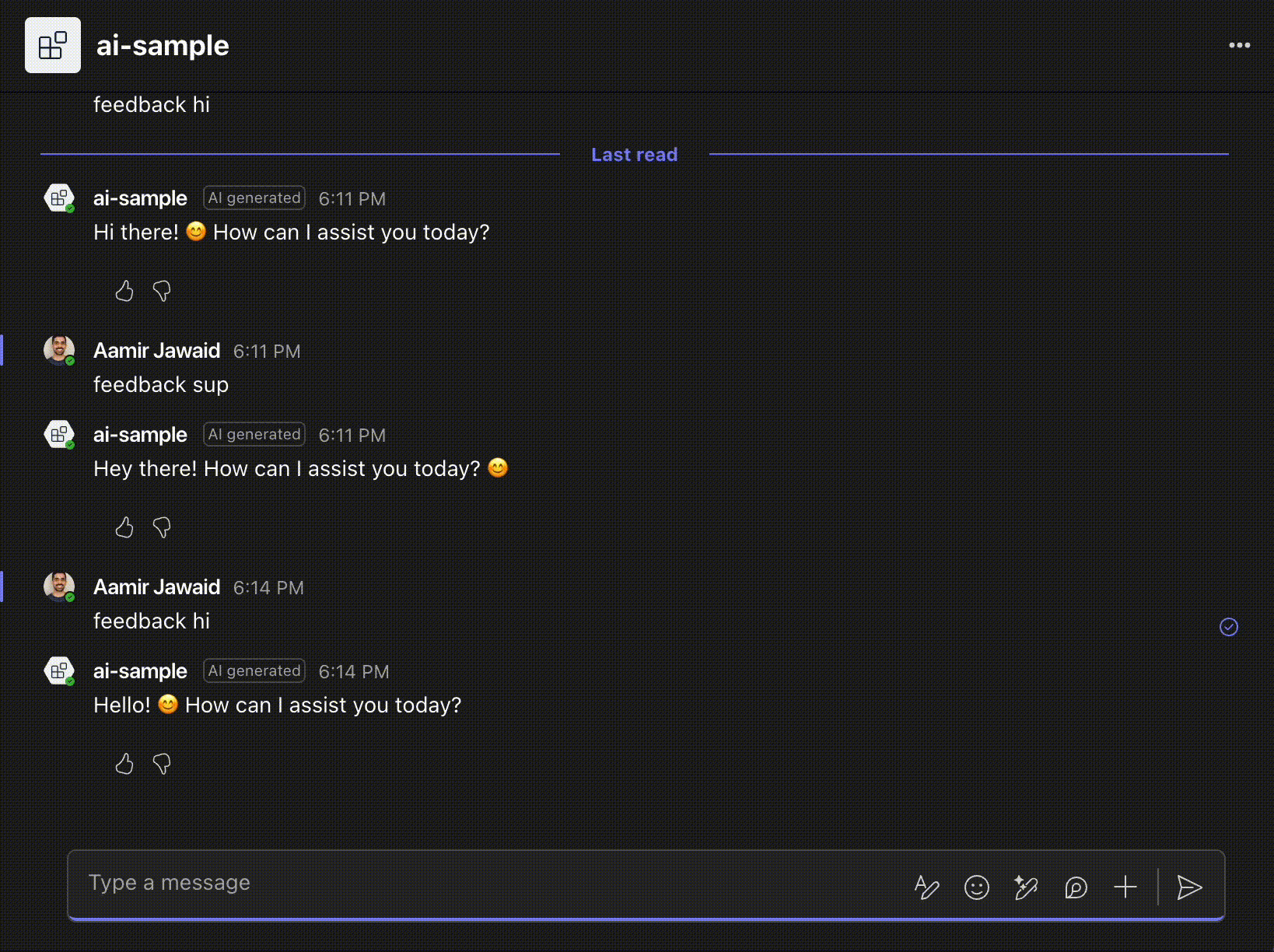Click Aamir Jawaid's profile picture

[x=59, y=350]
